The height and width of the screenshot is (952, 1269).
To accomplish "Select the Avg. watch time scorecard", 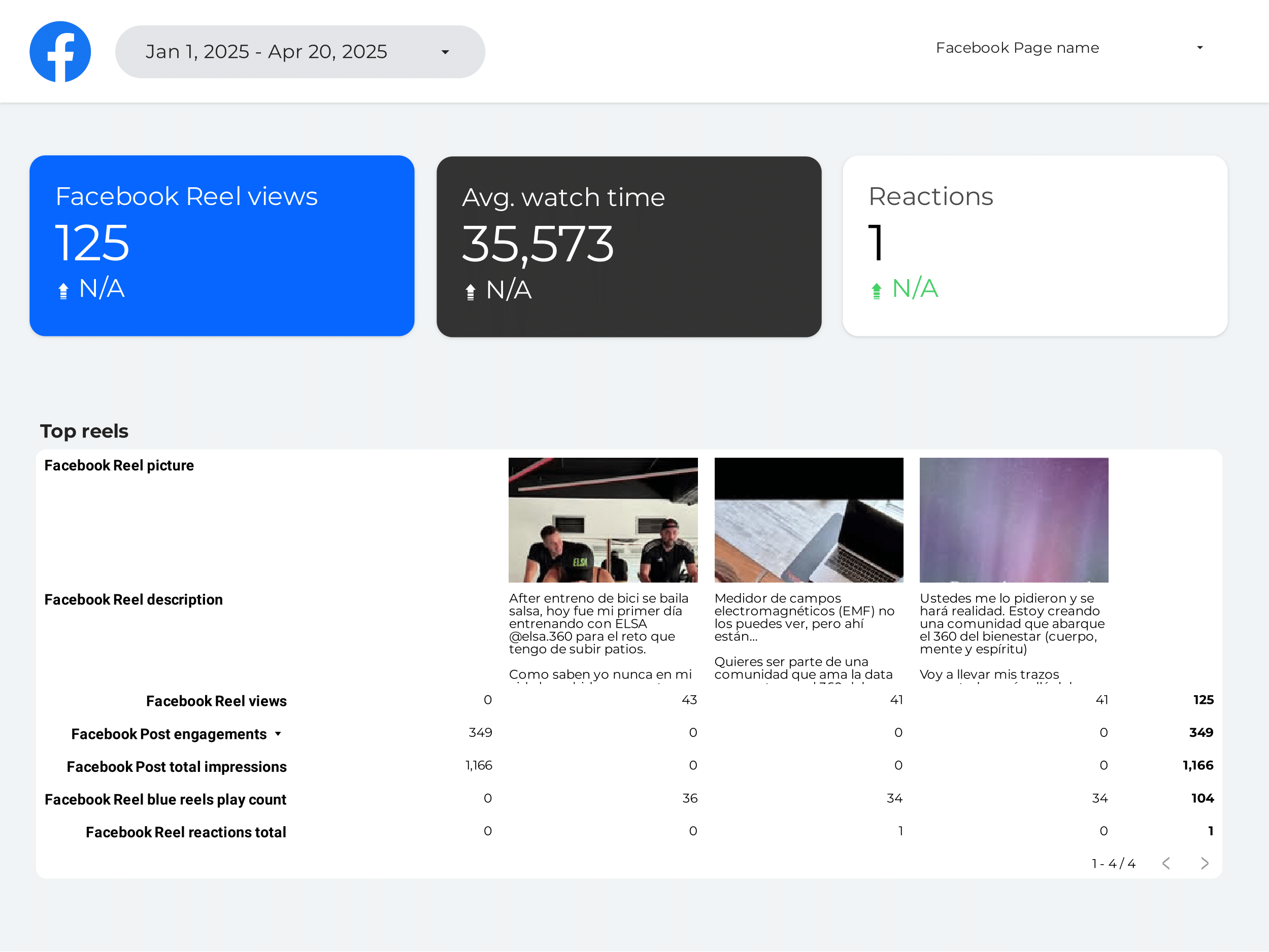I will click(x=629, y=247).
